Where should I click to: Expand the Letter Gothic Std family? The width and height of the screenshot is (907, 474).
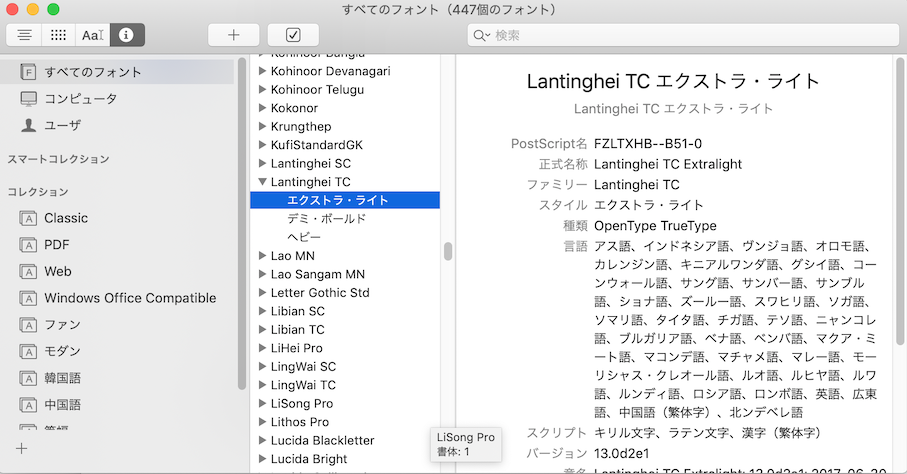click(262, 293)
